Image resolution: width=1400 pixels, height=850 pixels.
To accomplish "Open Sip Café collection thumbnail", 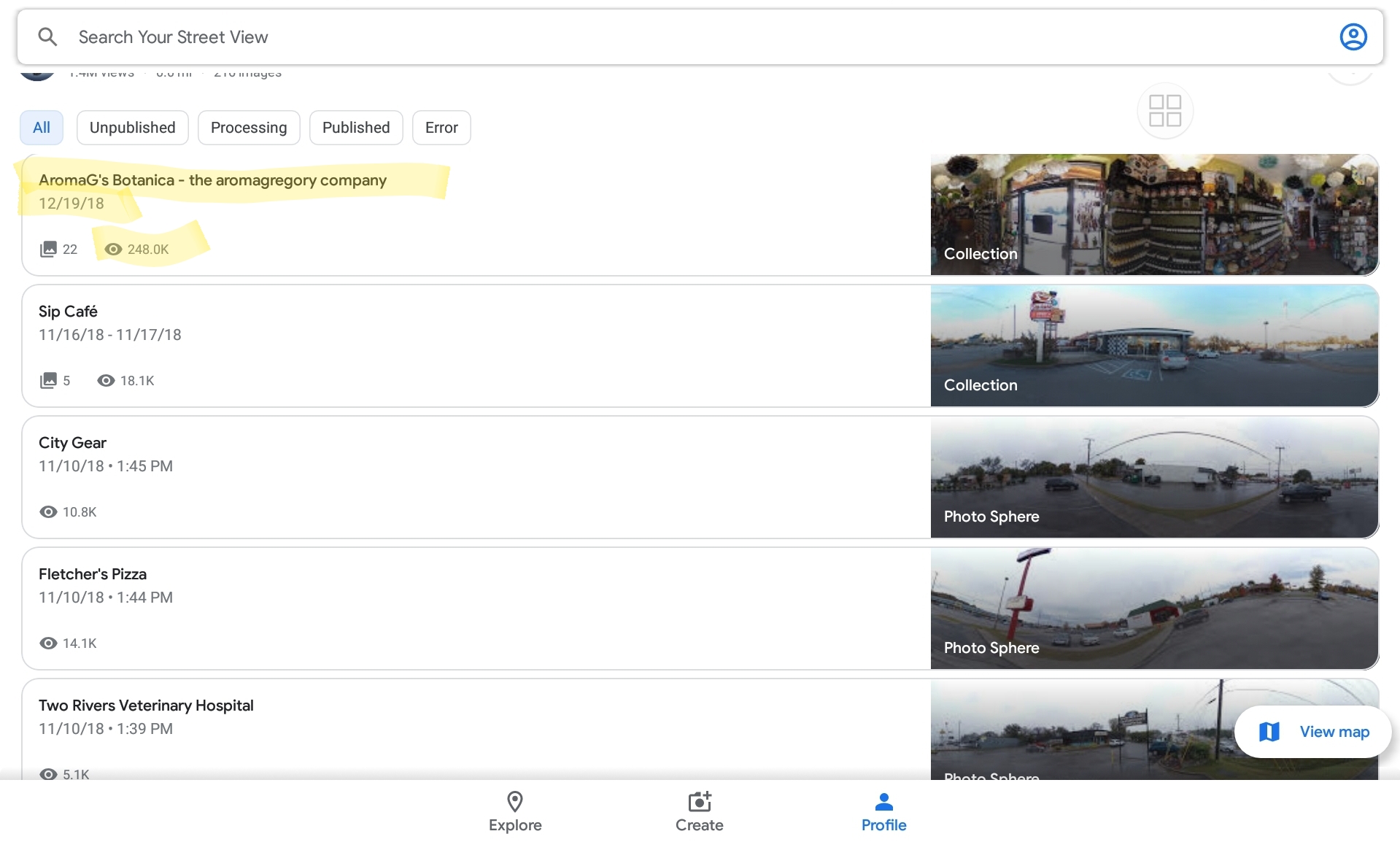I will [x=1155, y=346].
